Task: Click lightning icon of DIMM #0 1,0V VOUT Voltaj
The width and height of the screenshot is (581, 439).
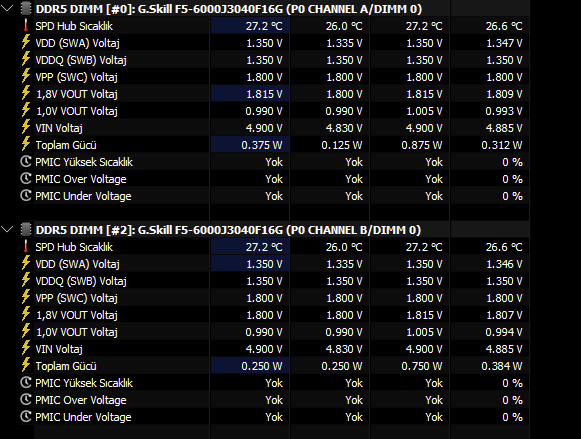Action: click(26, 110)
